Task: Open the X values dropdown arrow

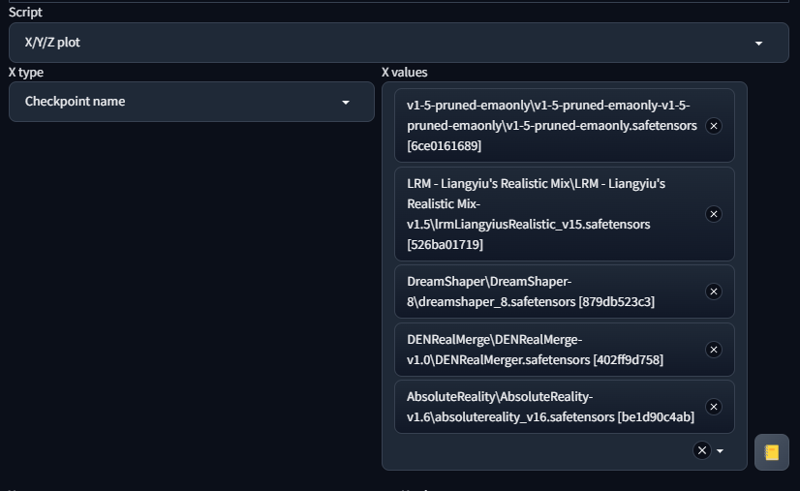Action: tap(720, 451)
